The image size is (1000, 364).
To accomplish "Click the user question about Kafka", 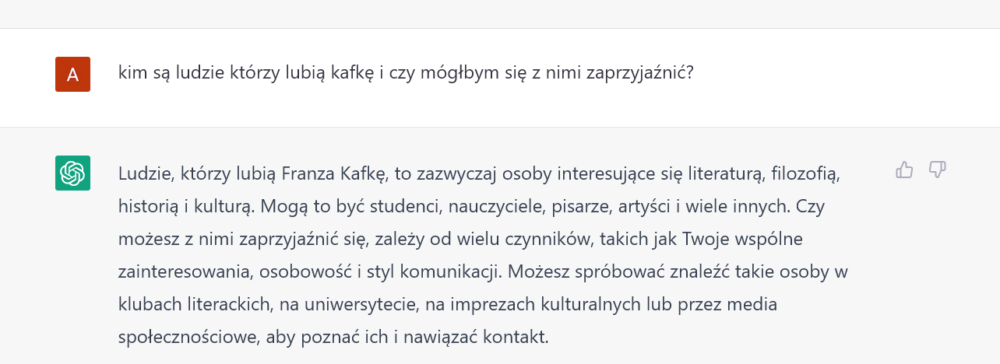I will click(406, 73).
